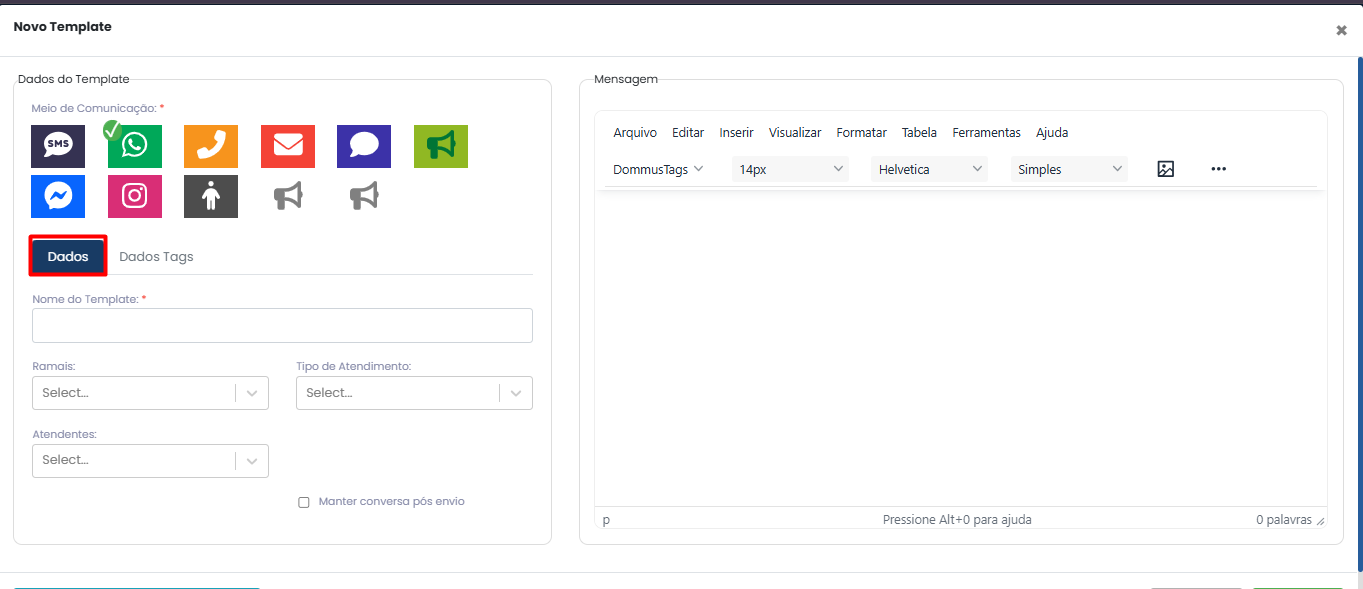Select the SMS communication channel
The width and height of the screenshot is (1363, 589).
tap(58, 146)
